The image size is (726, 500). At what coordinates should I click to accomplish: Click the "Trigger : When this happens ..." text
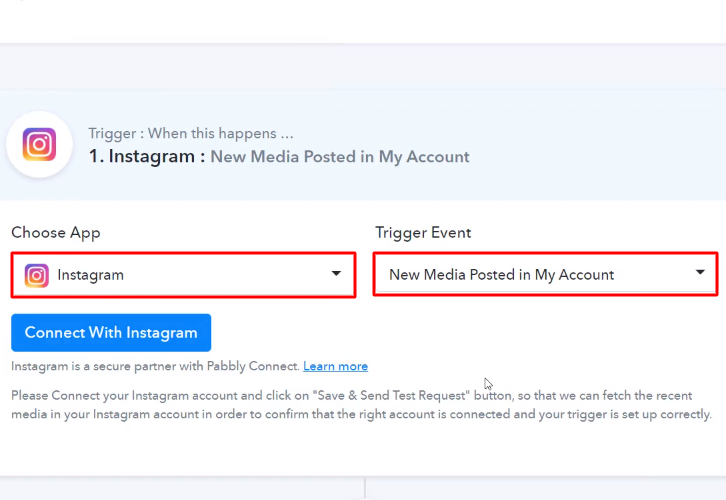[190, 133]
